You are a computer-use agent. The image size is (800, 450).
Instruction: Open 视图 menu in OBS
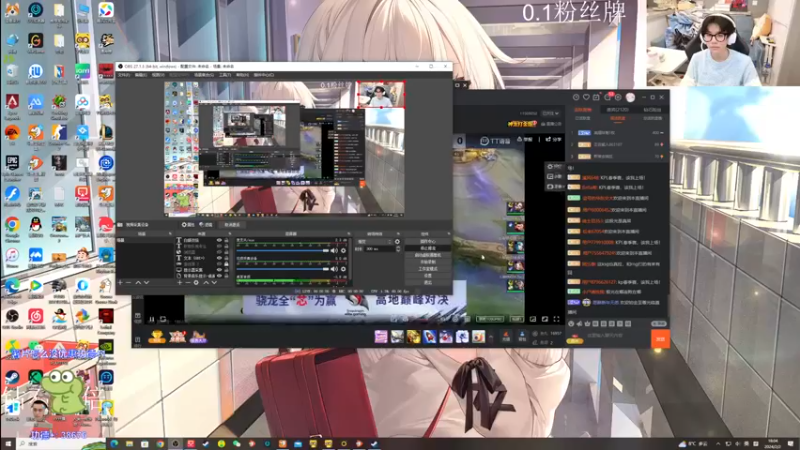[x=158, y=75]
